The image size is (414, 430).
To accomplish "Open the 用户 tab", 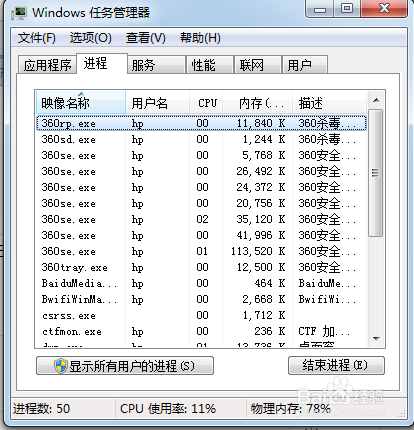I will tap(305, 65).
